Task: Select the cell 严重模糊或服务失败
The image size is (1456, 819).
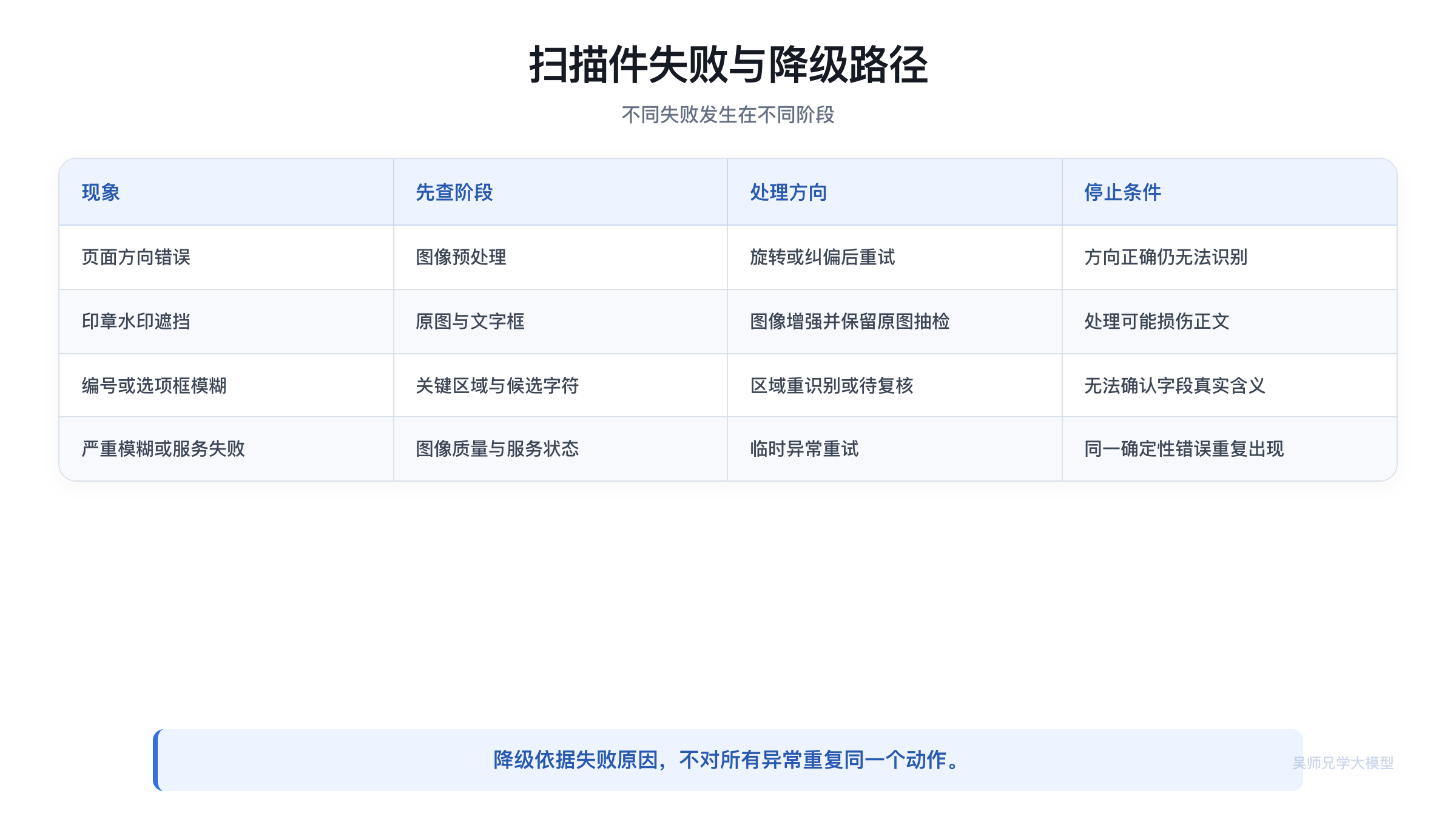Action: 226,449
